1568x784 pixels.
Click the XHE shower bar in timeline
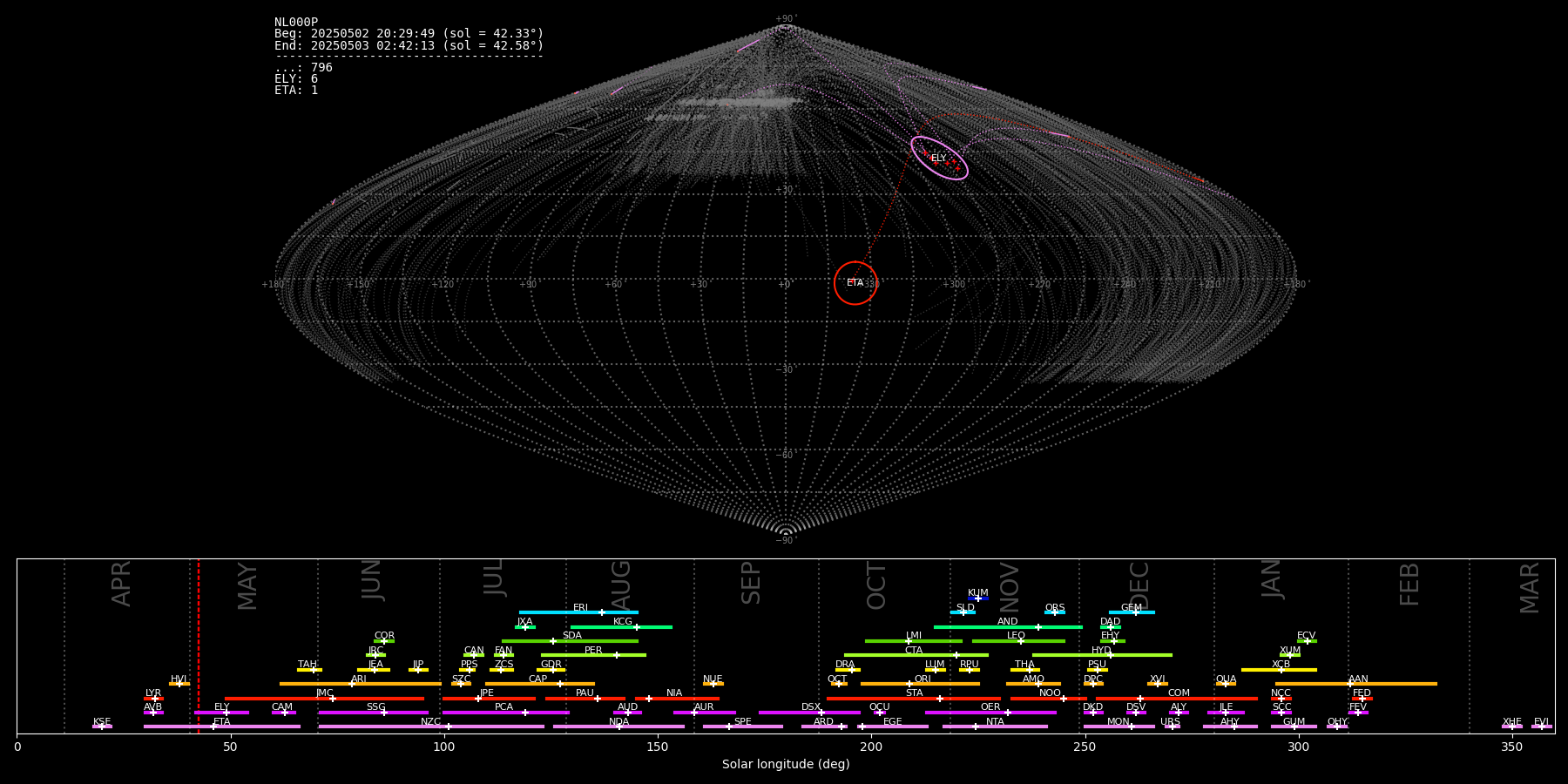tap(1512, 727)
